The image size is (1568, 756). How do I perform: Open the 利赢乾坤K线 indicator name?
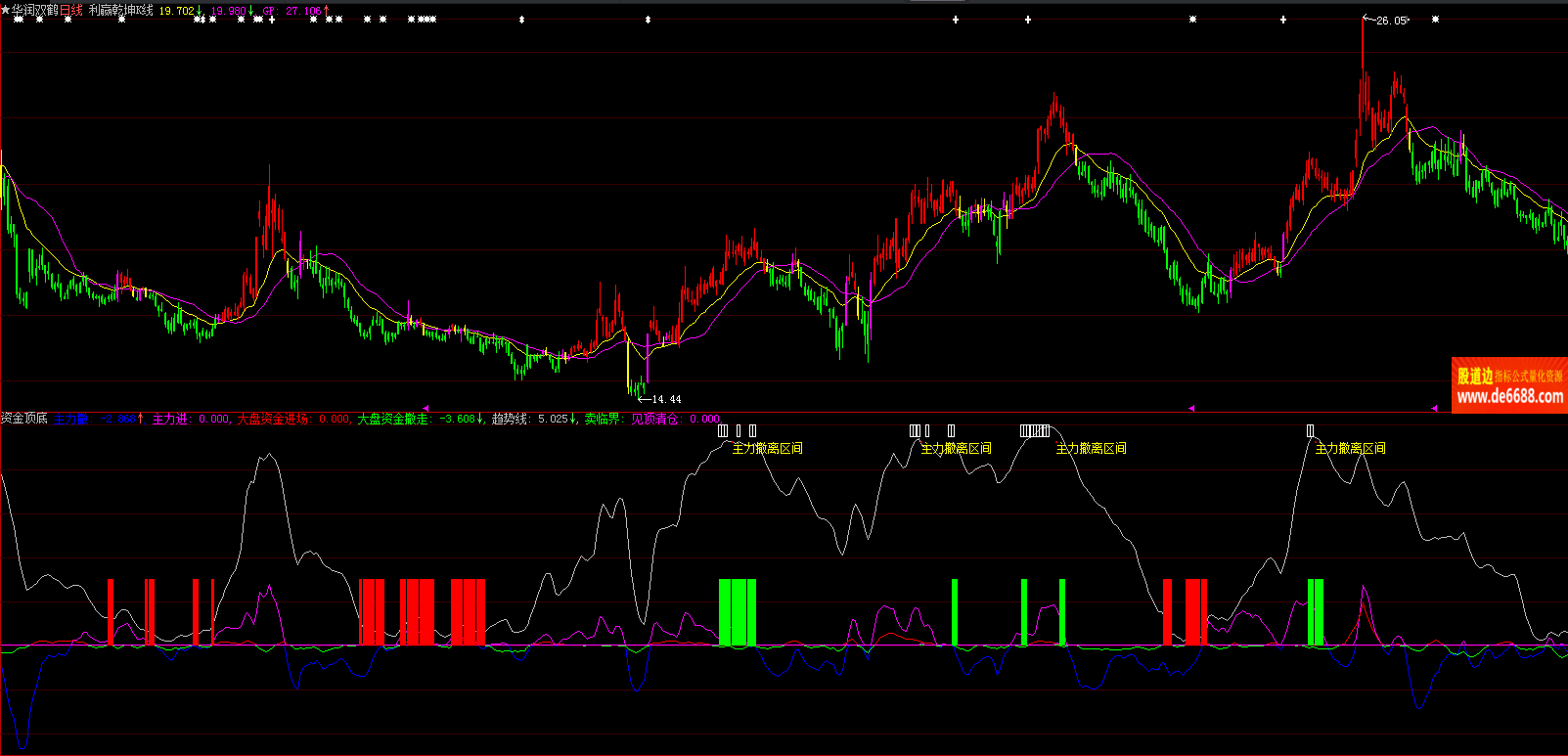tap(120, 10)
